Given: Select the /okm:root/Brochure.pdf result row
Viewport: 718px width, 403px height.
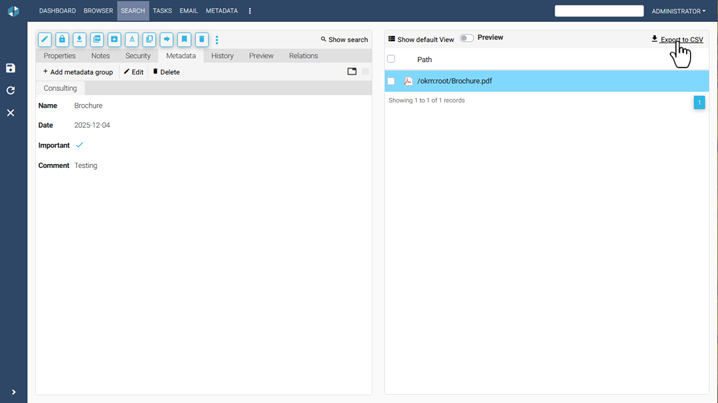Looking at the screenshot, I should click(x=547, y=81).
